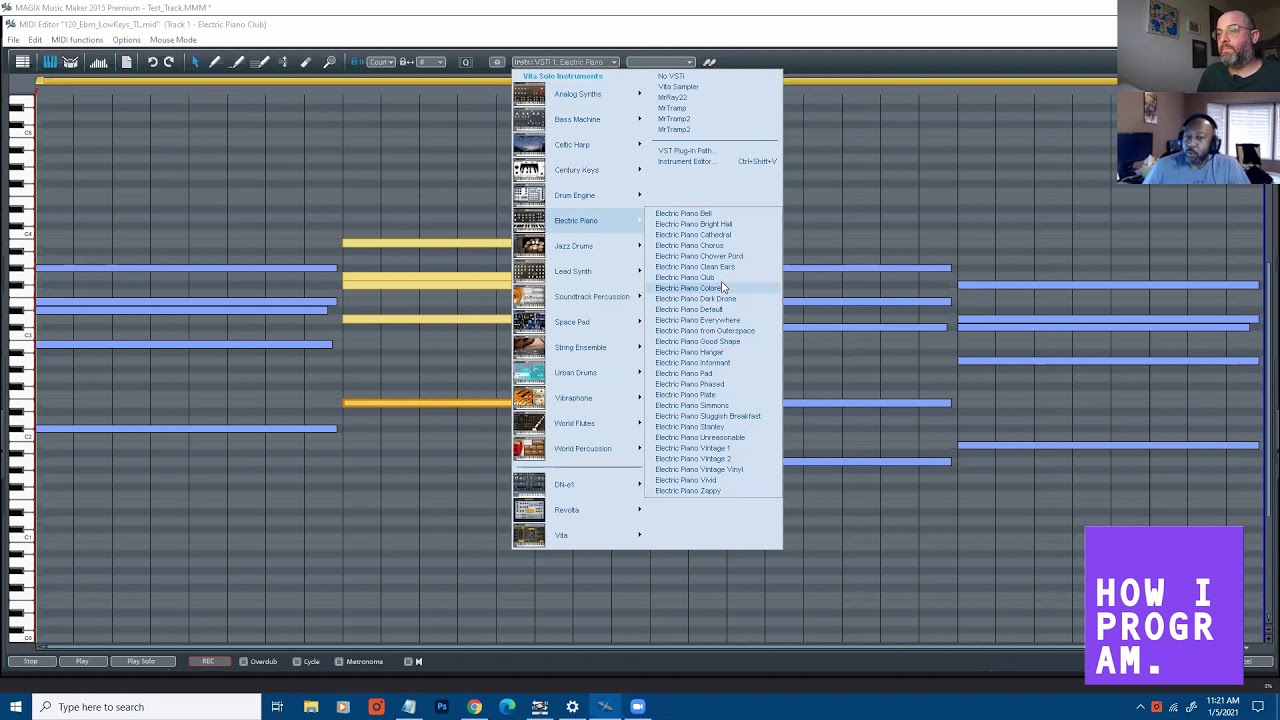Choose Electric Piano Dark Drone preset

click(695, 299)
